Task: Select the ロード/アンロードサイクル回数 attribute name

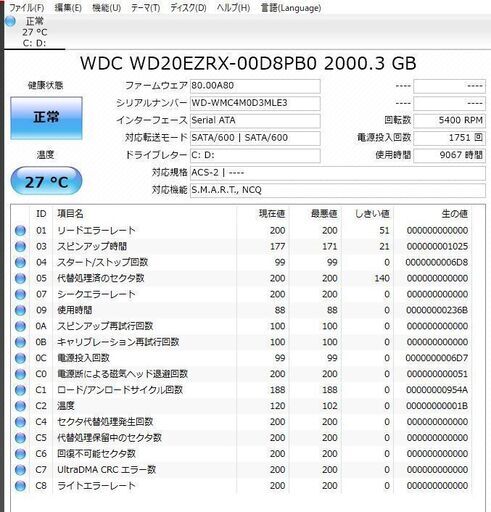Action: (x=120, y=390)
